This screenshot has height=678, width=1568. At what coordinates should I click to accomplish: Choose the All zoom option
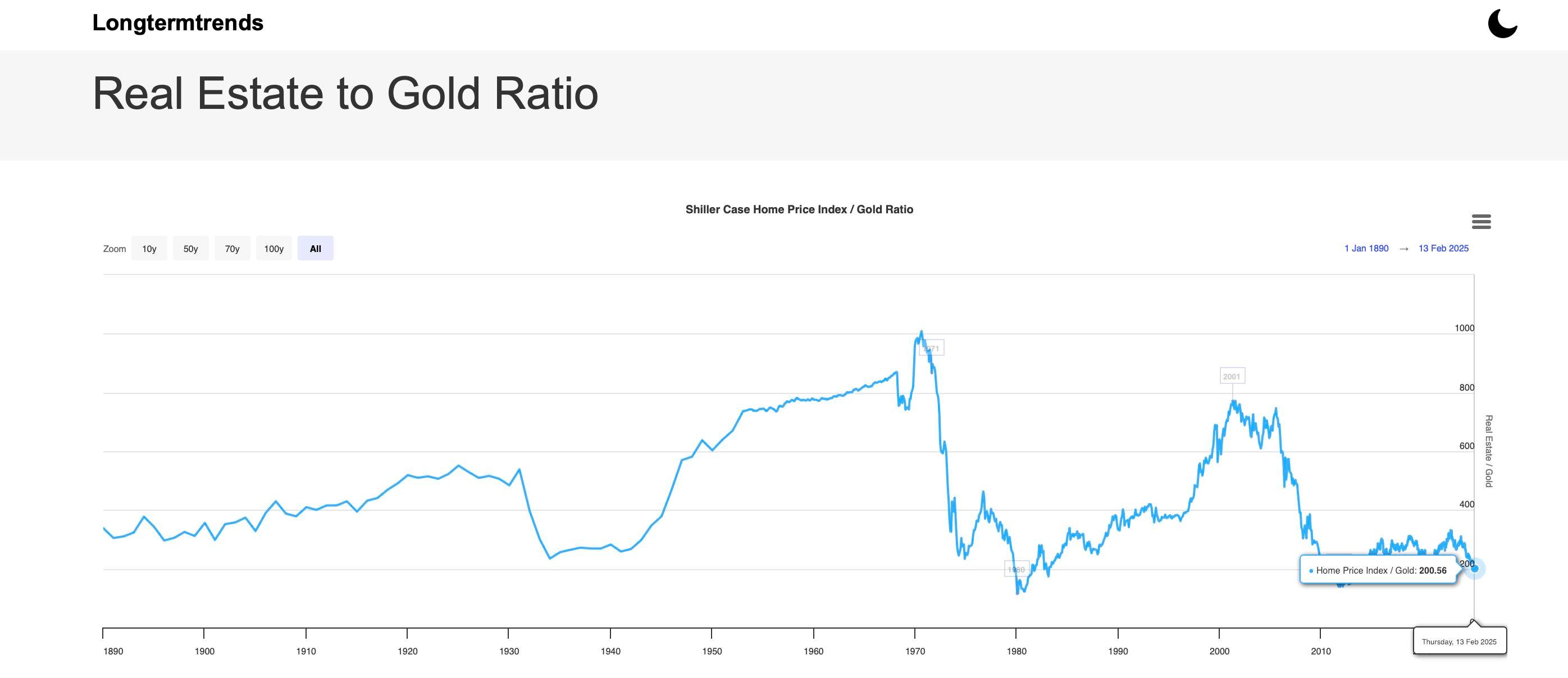click(x=315, y=249)
